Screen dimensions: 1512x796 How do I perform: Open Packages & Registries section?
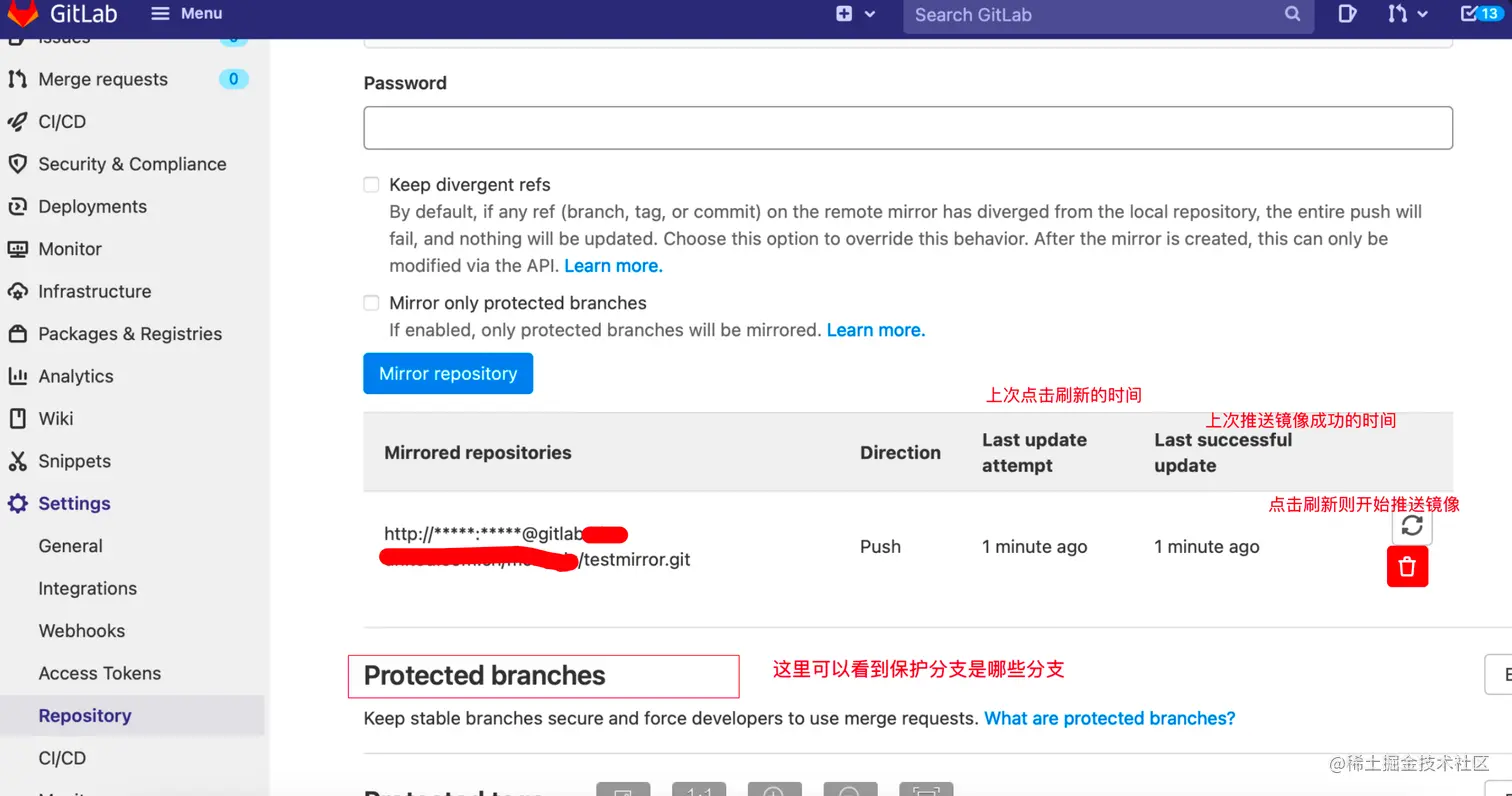(130, 334)
